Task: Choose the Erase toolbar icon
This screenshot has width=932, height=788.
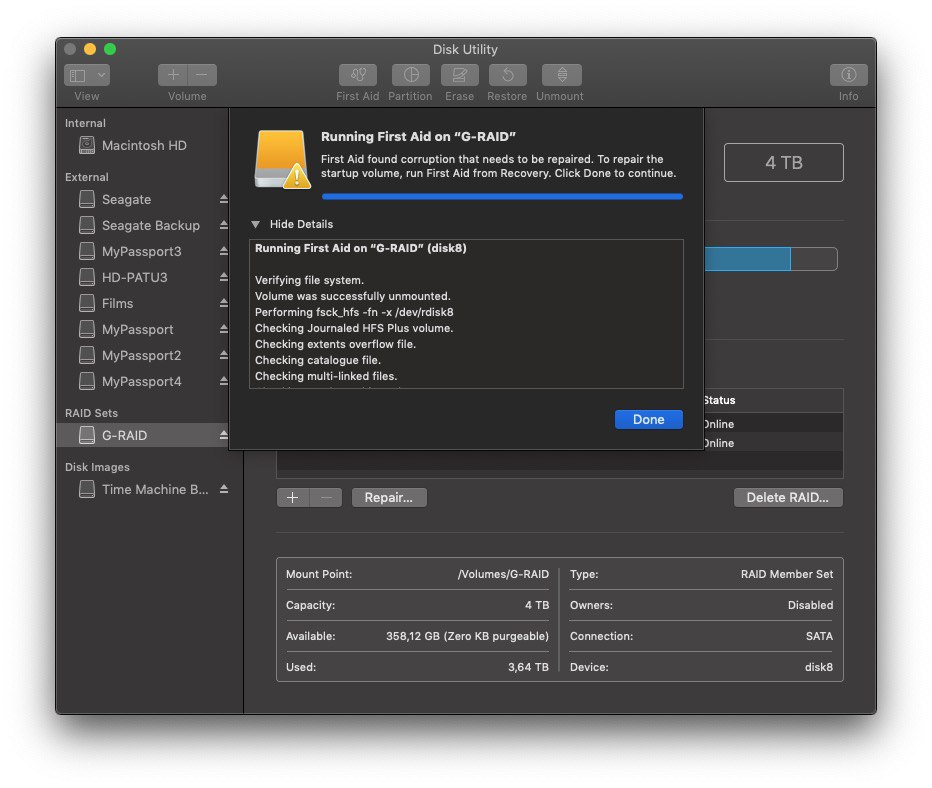Action: 459,75
